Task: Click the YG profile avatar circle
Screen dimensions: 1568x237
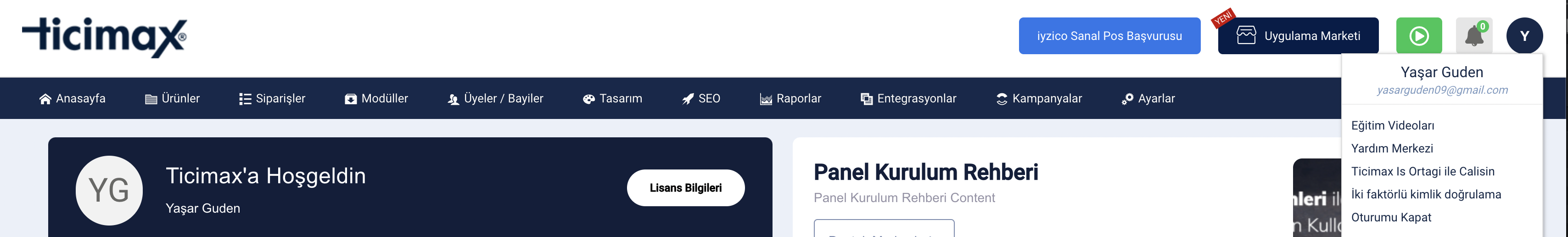Action: pos(109,191)
